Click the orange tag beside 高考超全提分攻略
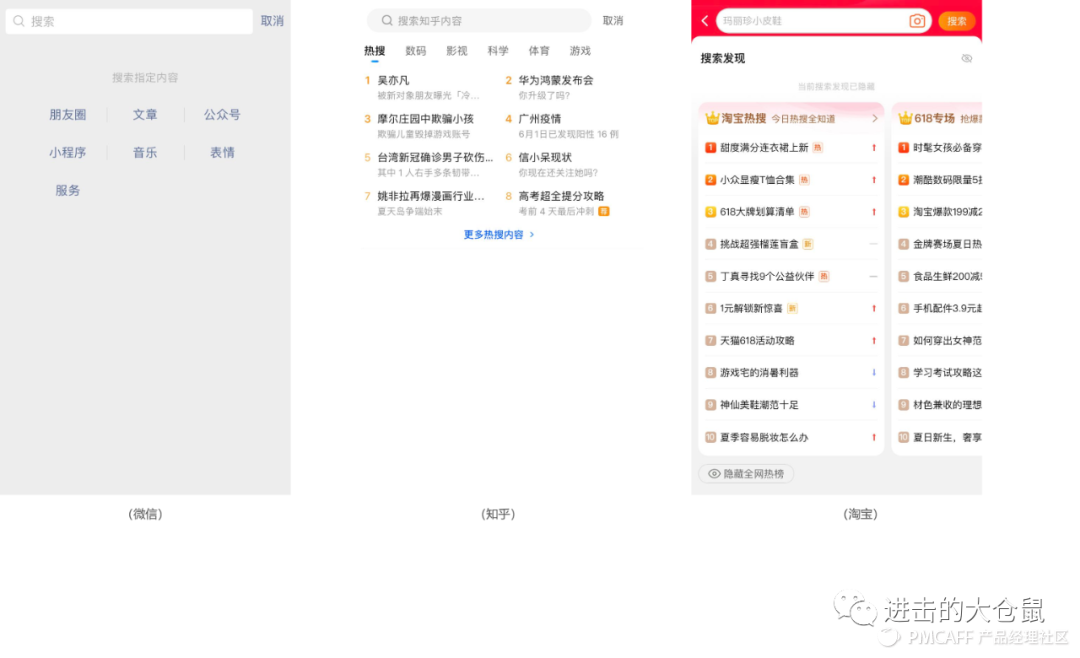This screenshot has width=1080, height=658. click(x=604, y=212)
